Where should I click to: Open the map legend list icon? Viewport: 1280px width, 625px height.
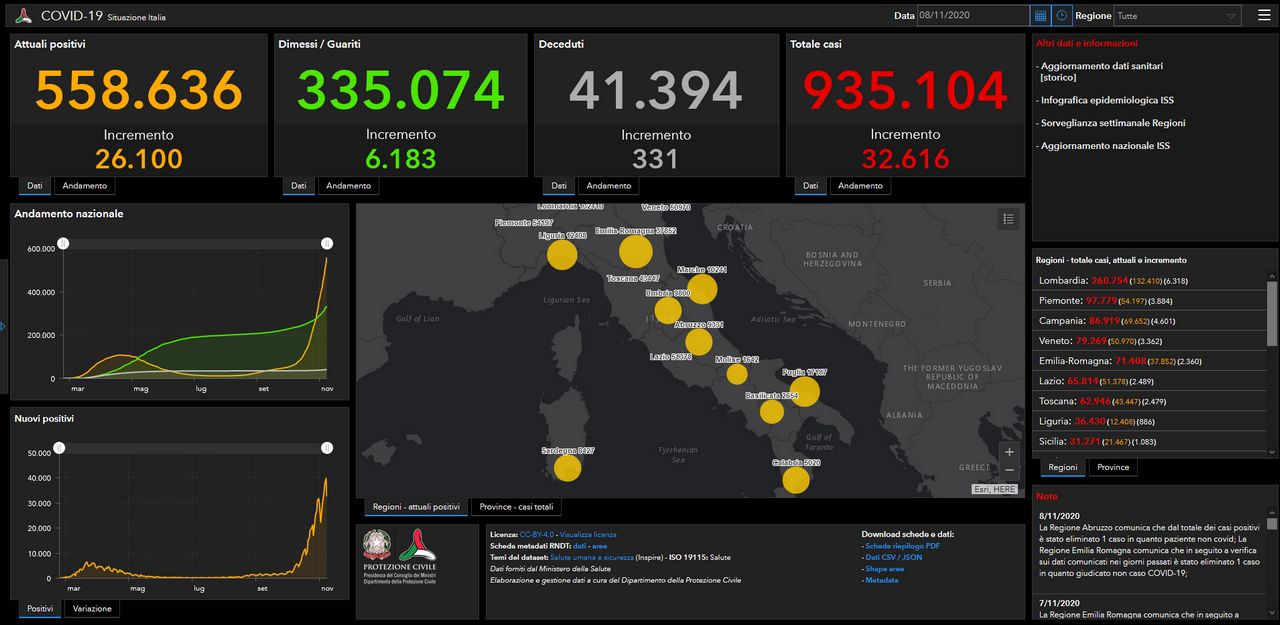pyautogui.click(x=1009, y=219)
